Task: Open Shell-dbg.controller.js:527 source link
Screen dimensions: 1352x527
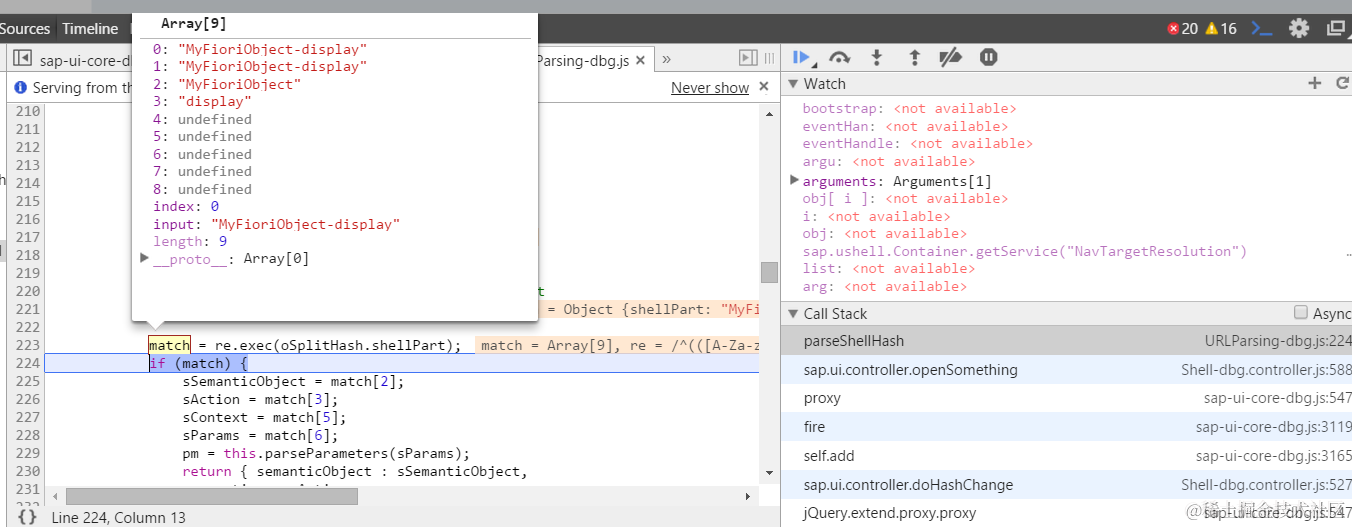Action: point(1266,485)
